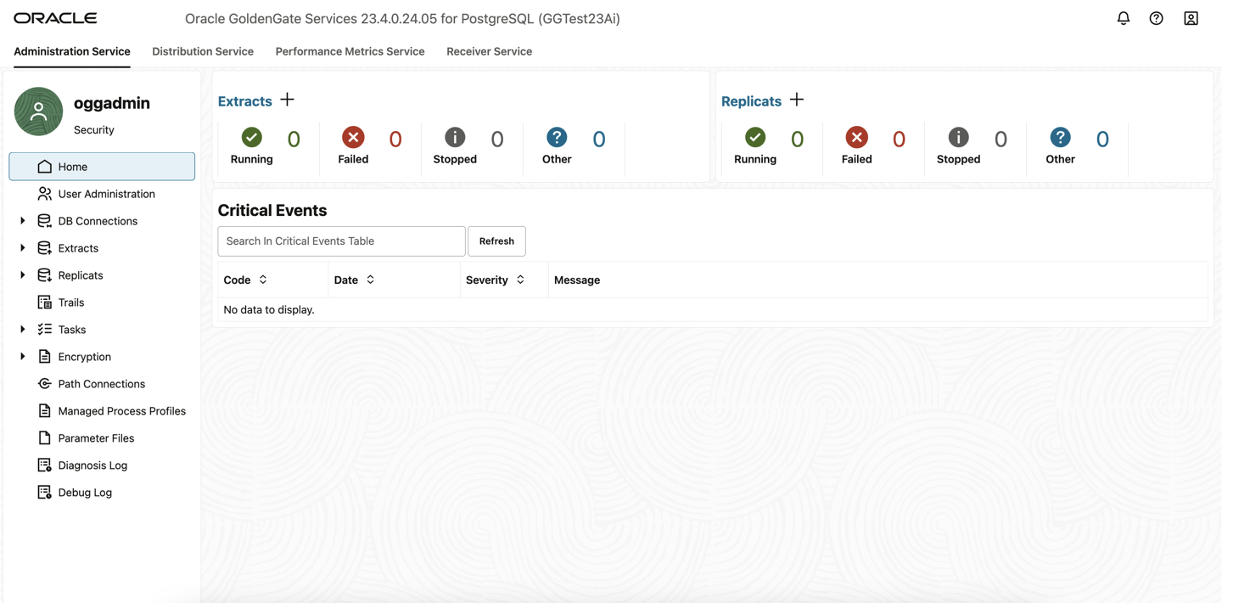Click the Extracts Running green check icon
The width and height of the screenshot is (1236, 610).
click(252, 137)
